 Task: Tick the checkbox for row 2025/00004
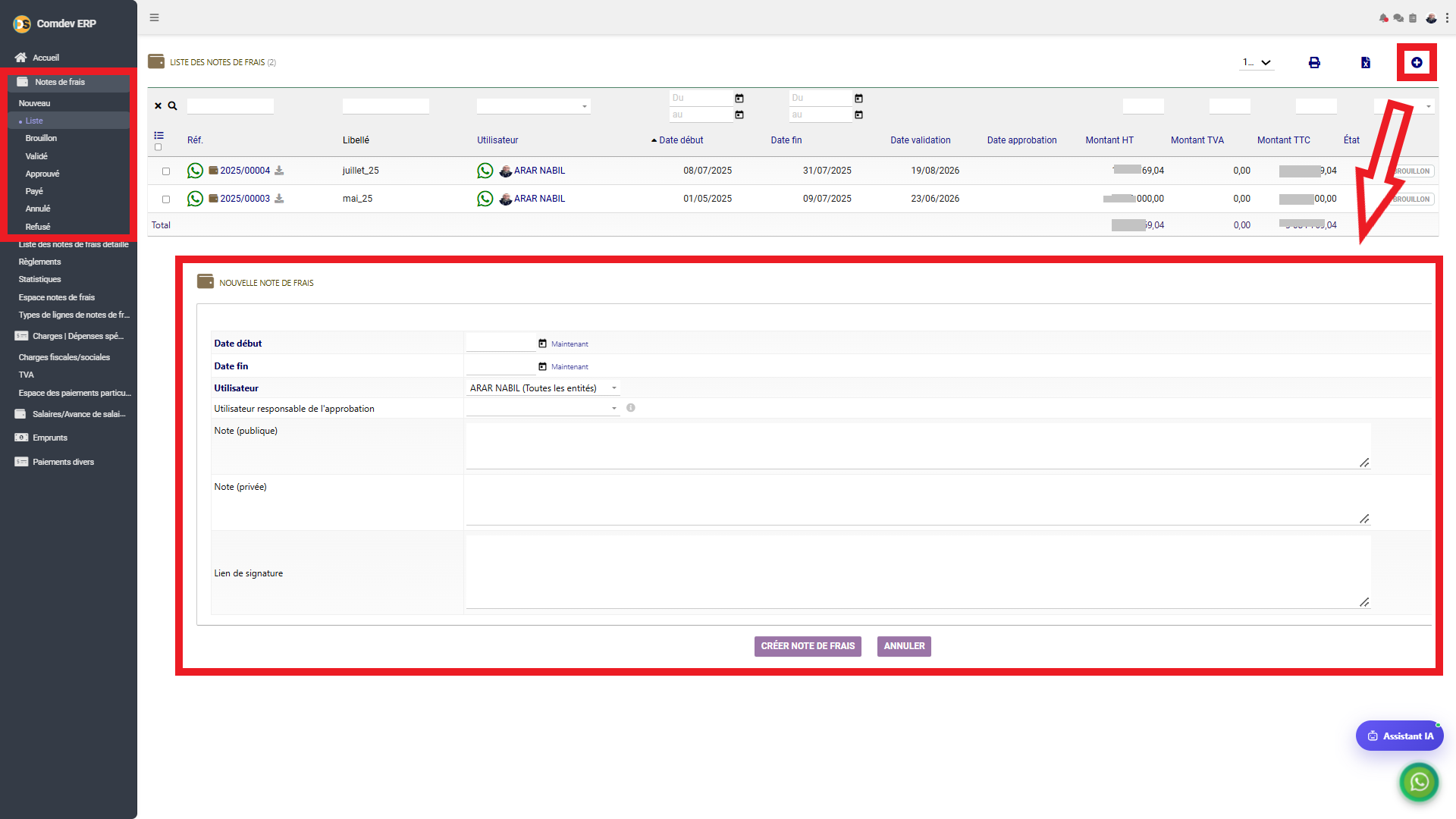tap(166, 171)
